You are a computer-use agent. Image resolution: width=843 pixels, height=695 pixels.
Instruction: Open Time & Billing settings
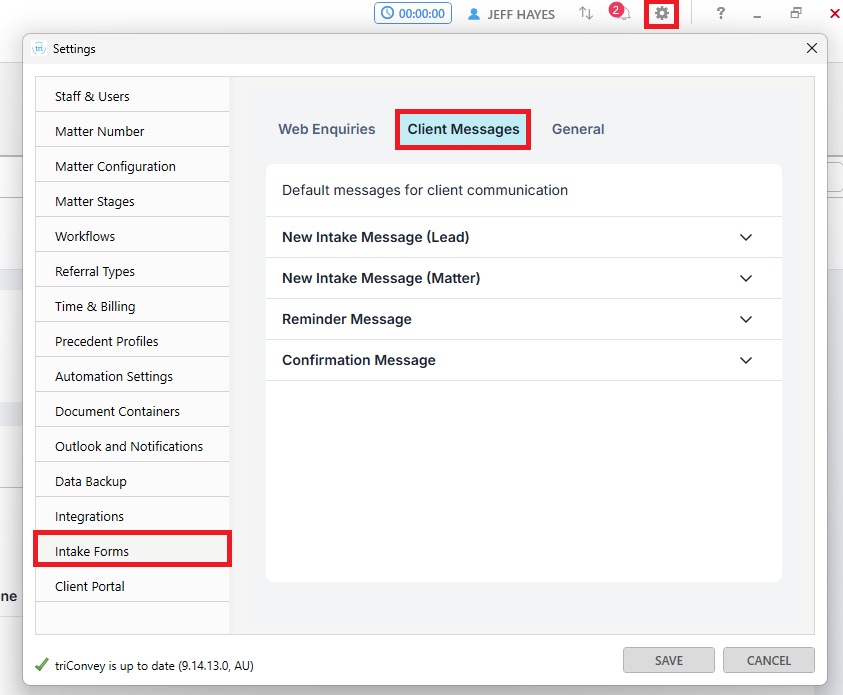[132, 306]
